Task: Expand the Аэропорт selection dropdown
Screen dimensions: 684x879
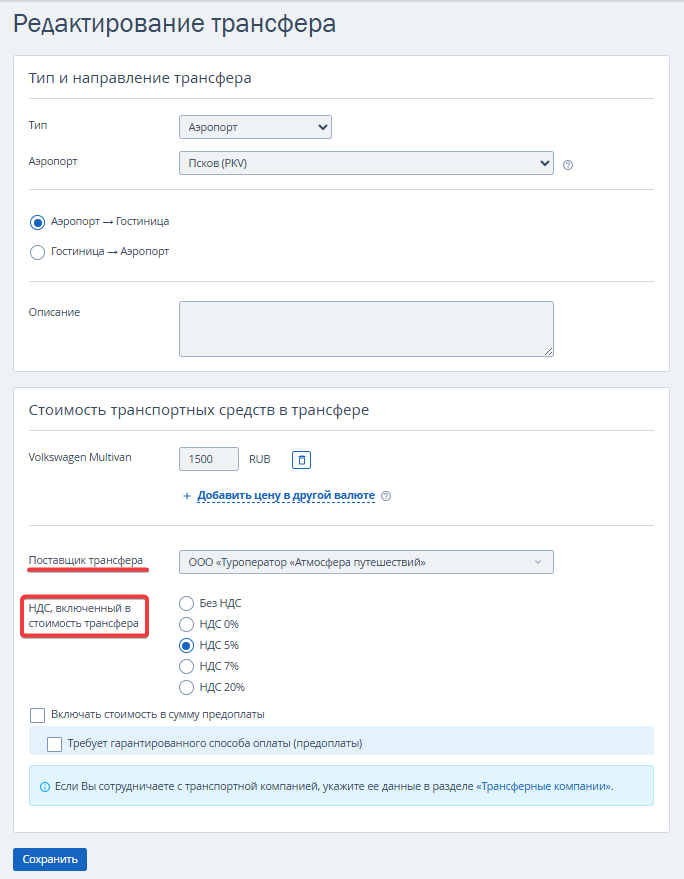Action: [x=365, y=163]
